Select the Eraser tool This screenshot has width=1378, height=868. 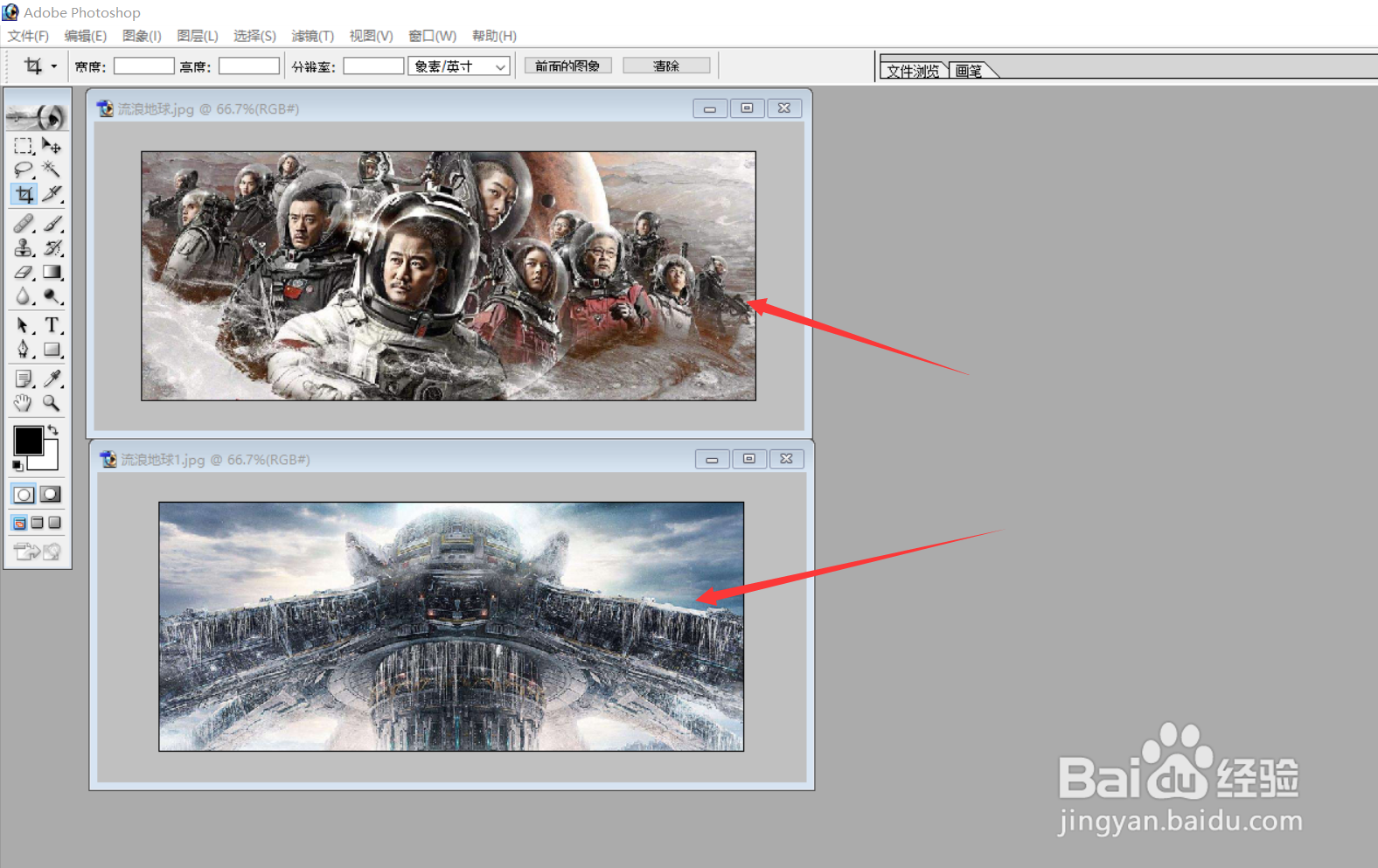tap(24, 272)
